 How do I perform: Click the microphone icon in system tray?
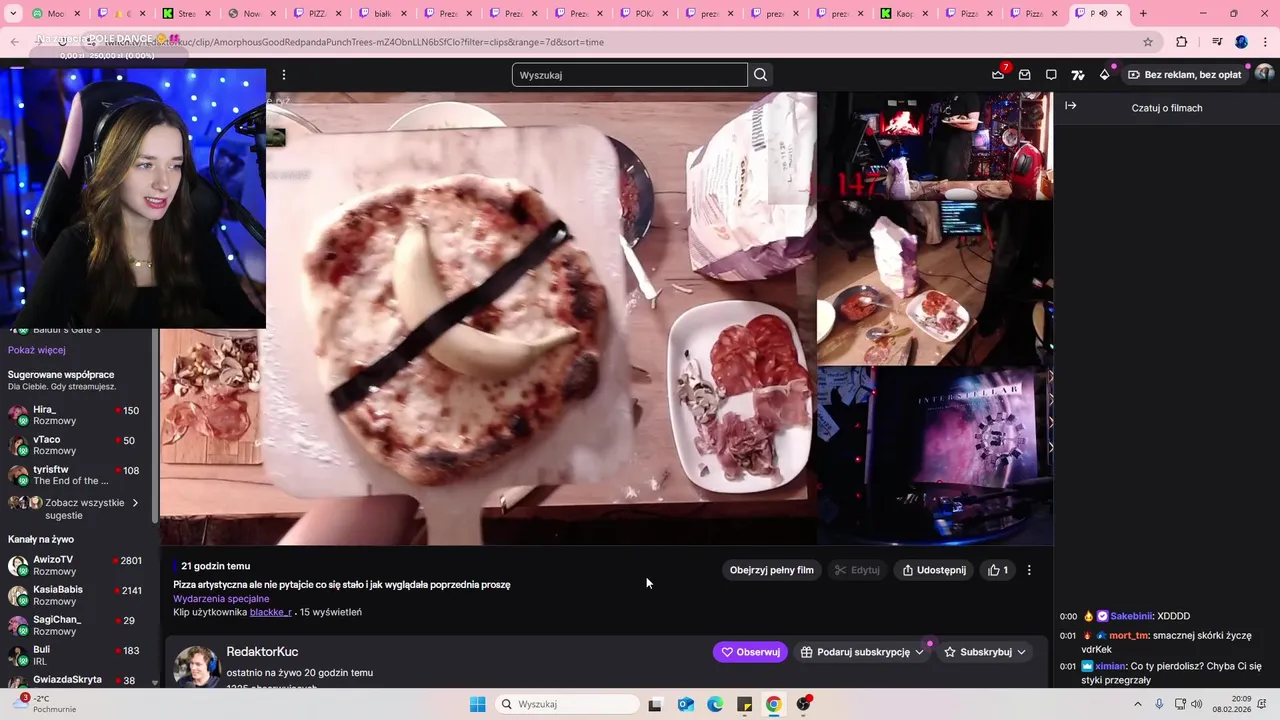point(1159,704)
